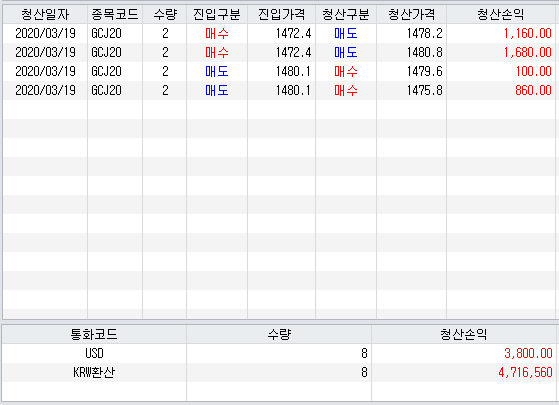Select the row with profit 1,160.00
The height and width of the screenshot is (405, 559).
point(279,34)
